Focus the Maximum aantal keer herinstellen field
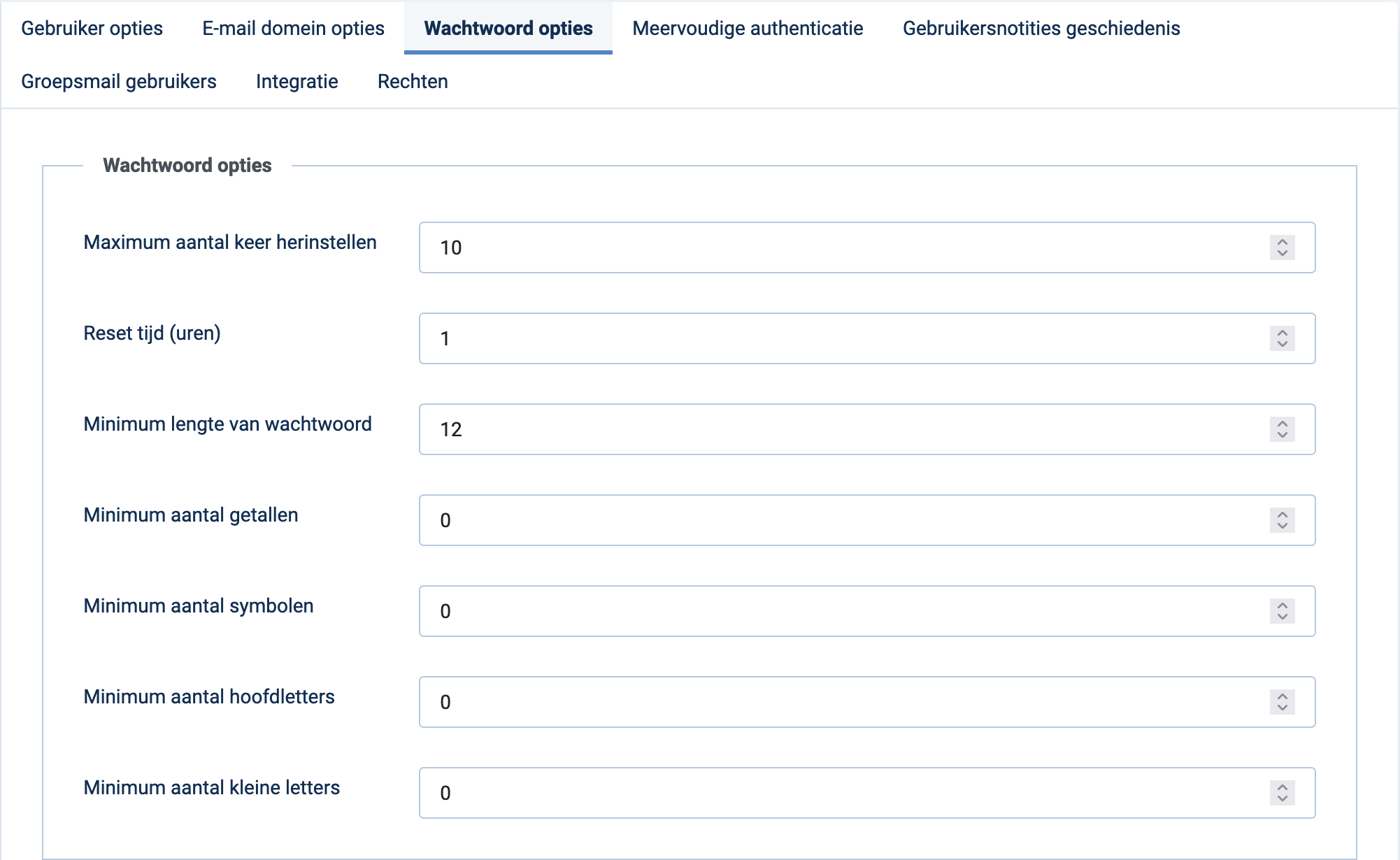Screen dimensions: 1400x860 pyautogui.click(x=867, y=248)
